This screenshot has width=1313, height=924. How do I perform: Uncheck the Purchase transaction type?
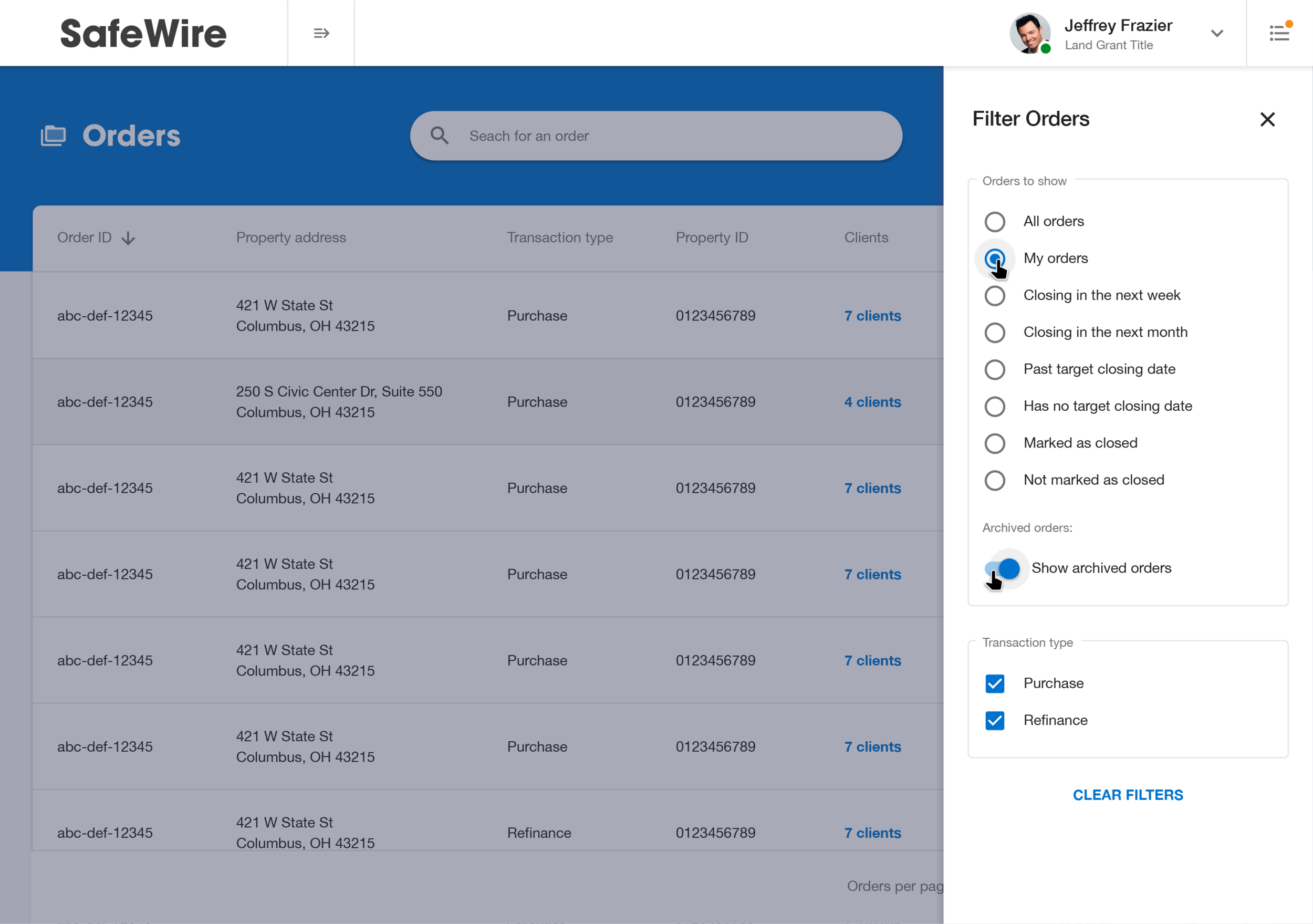pyautogui.click(x=995, y=683)
